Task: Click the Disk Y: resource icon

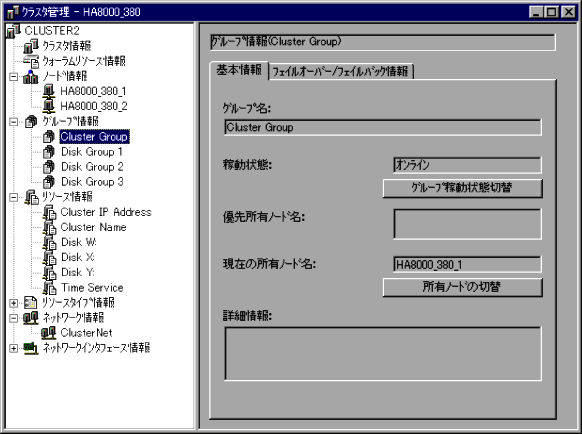Action: 49,273
